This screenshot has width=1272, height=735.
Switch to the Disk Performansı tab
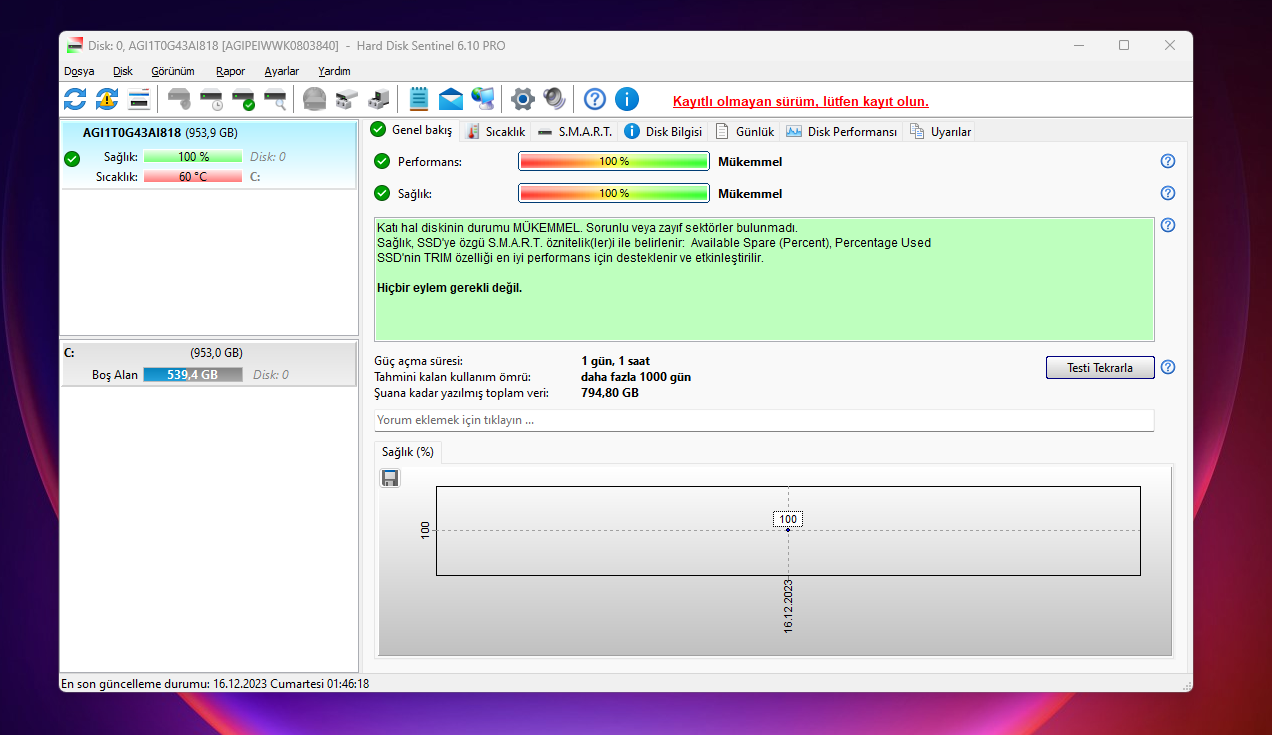tap(841, 131)
